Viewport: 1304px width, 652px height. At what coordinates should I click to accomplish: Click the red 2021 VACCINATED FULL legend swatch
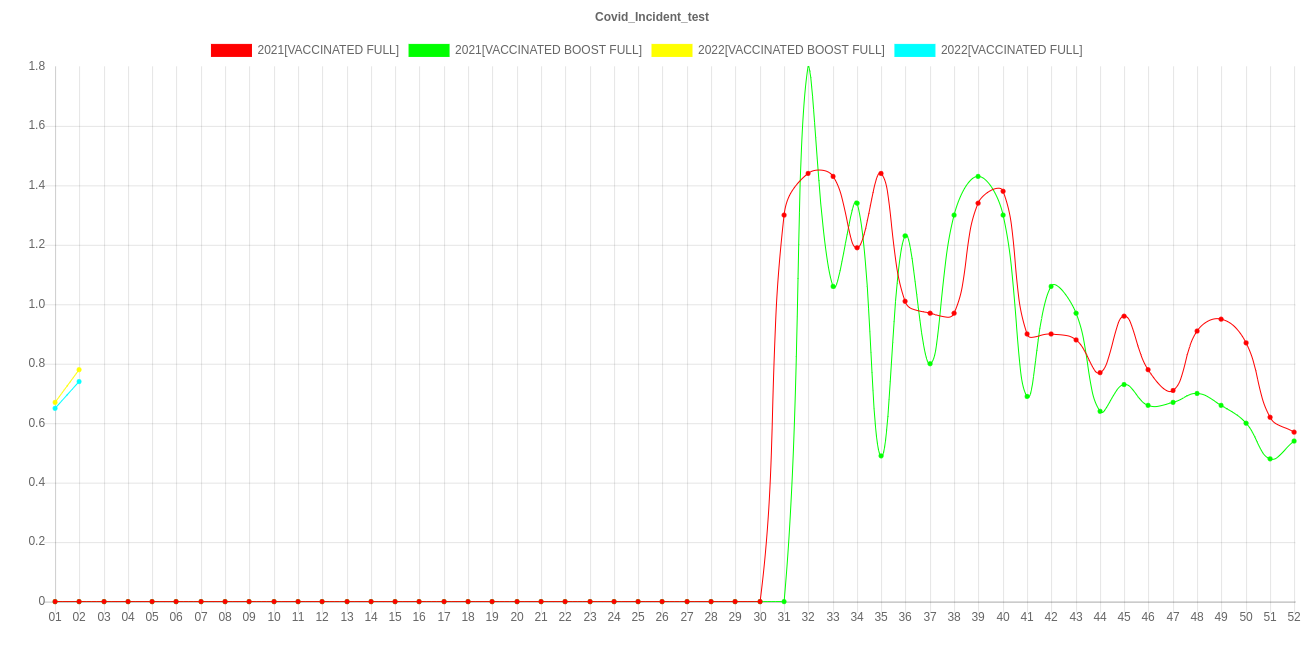(x=230, y=50)
